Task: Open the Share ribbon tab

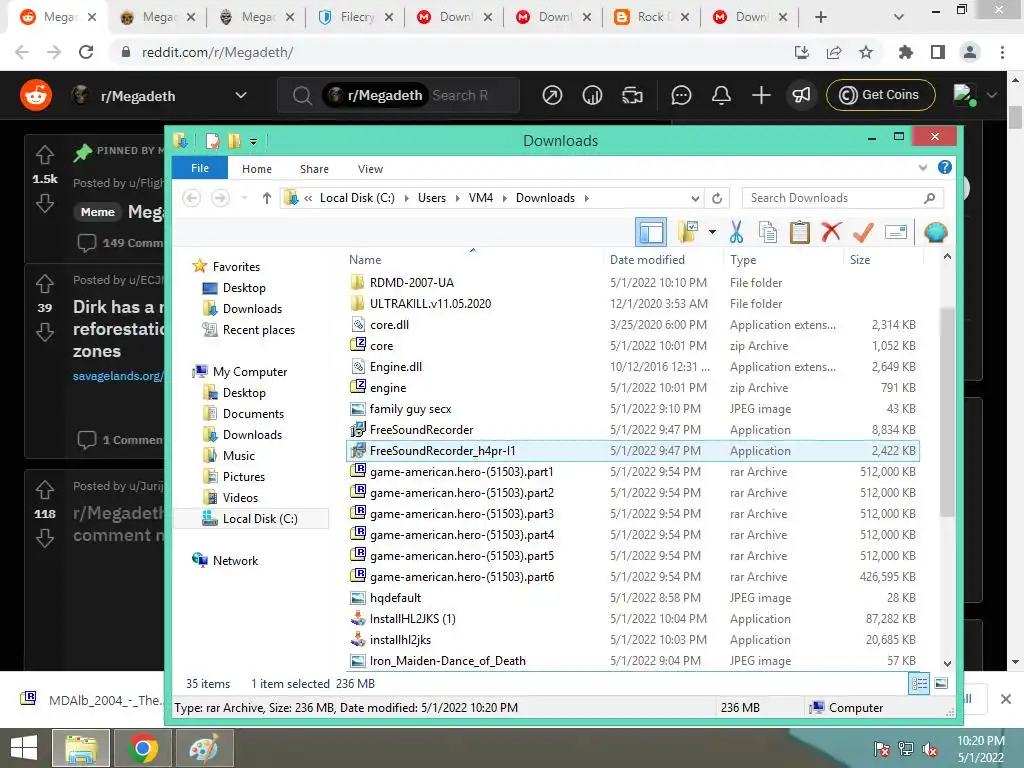Action: pos(314,169)
